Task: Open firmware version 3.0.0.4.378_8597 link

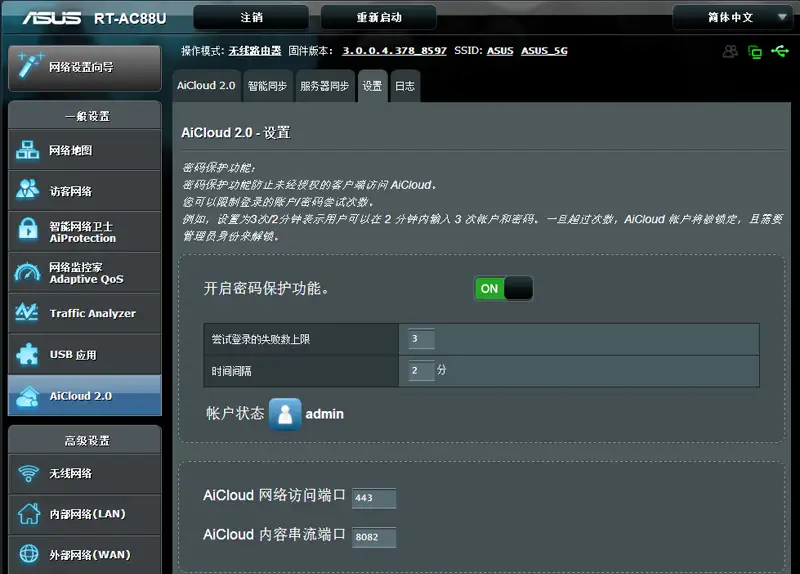Action: pos(394,51)
